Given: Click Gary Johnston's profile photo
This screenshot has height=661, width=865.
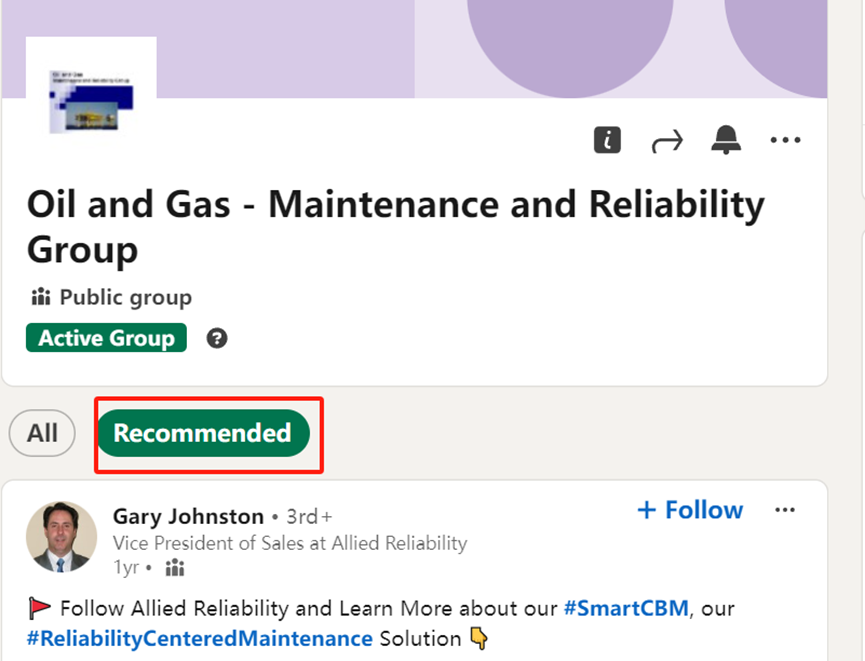Looking at the screenshot, I should point(61,537).
